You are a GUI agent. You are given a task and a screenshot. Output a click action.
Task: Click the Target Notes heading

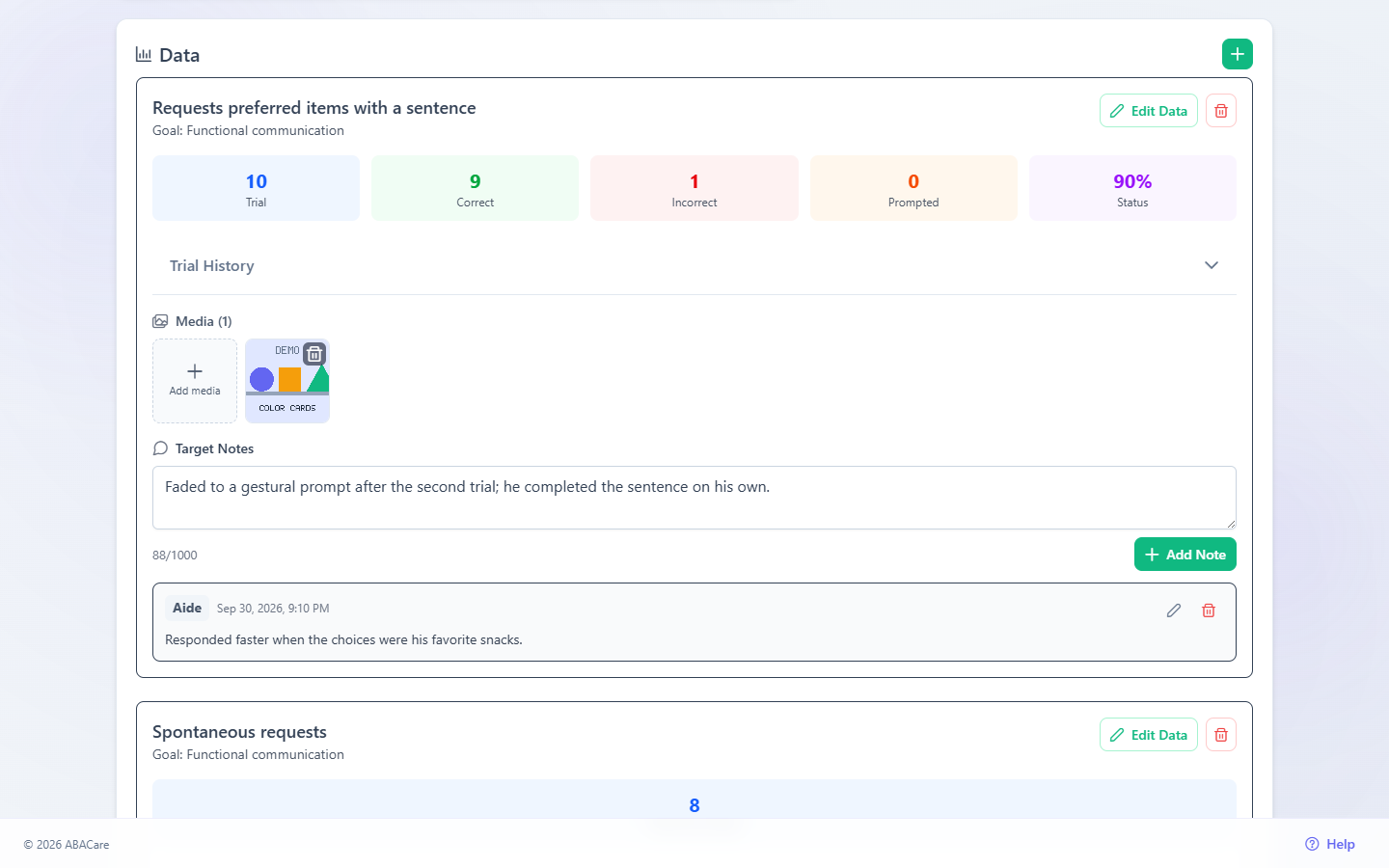[x=214, y=448]
